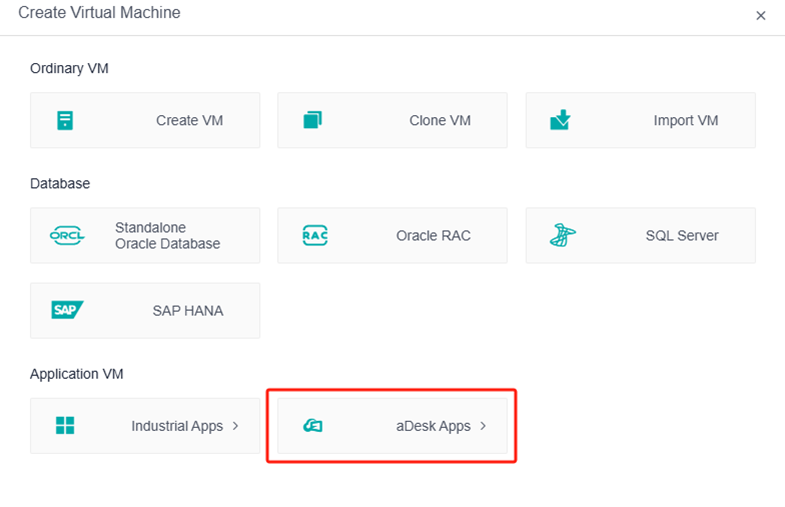Click the Create VM document icon
The width and height of the screenshot is (785, 507).
[65, 121]
